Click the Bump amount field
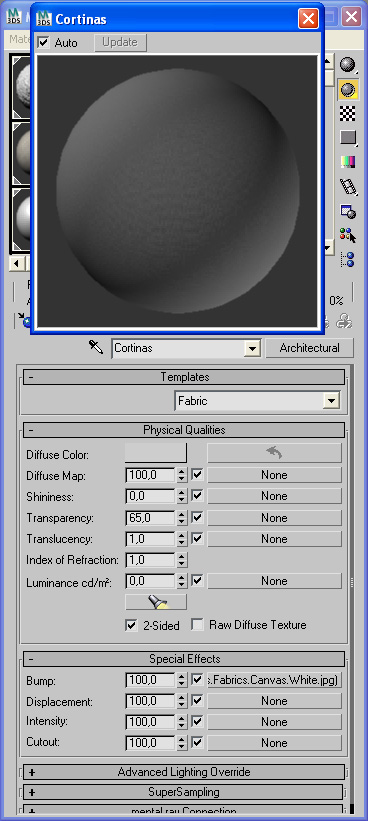Screen dimensions: 368x821 coord(150,681)
